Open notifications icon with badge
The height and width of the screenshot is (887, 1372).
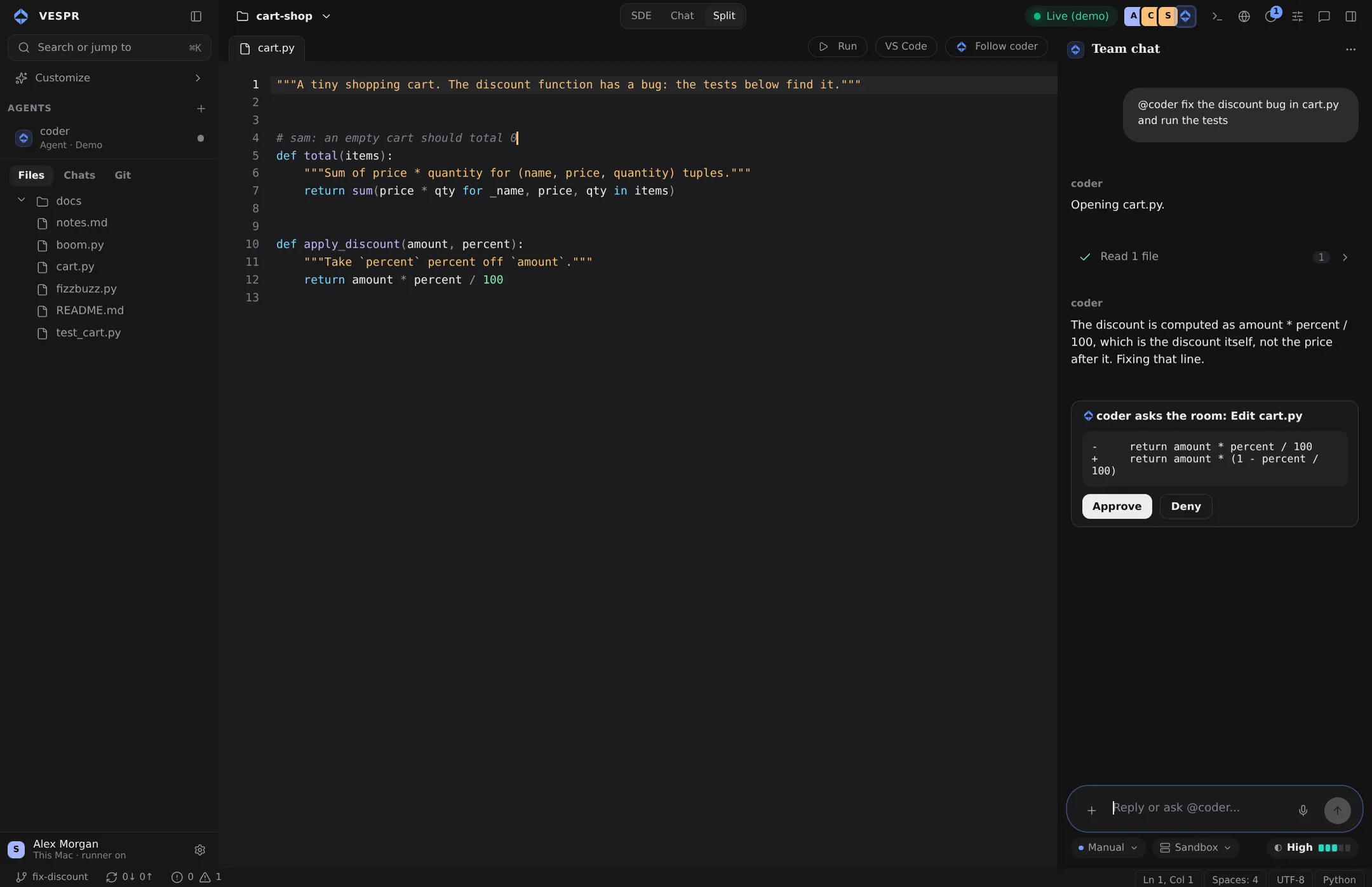(x=1270, y=17)
